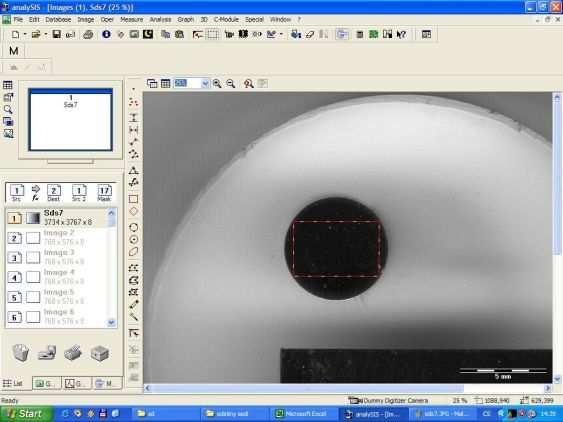The image size is (563, 422).
Task: Open the Special menu
Action: point(255,20)
